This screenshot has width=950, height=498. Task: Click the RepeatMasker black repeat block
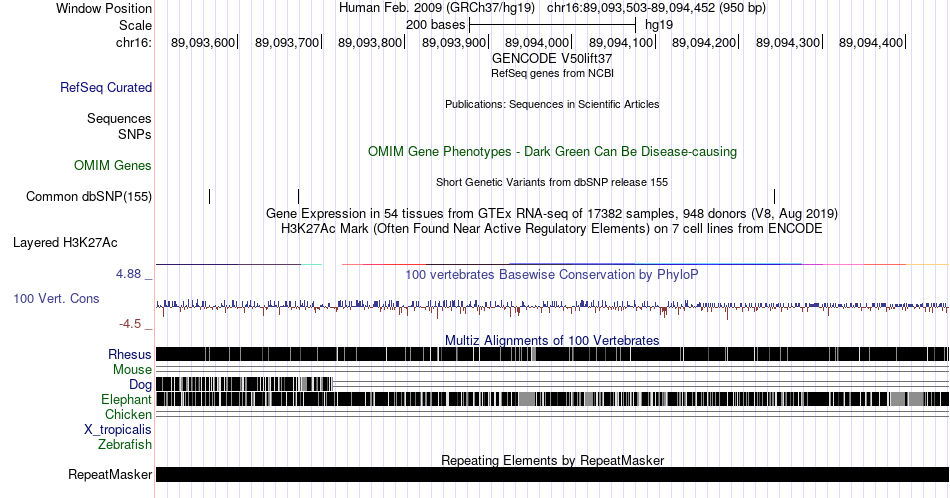pyautogui.click(x=553, y=474)
